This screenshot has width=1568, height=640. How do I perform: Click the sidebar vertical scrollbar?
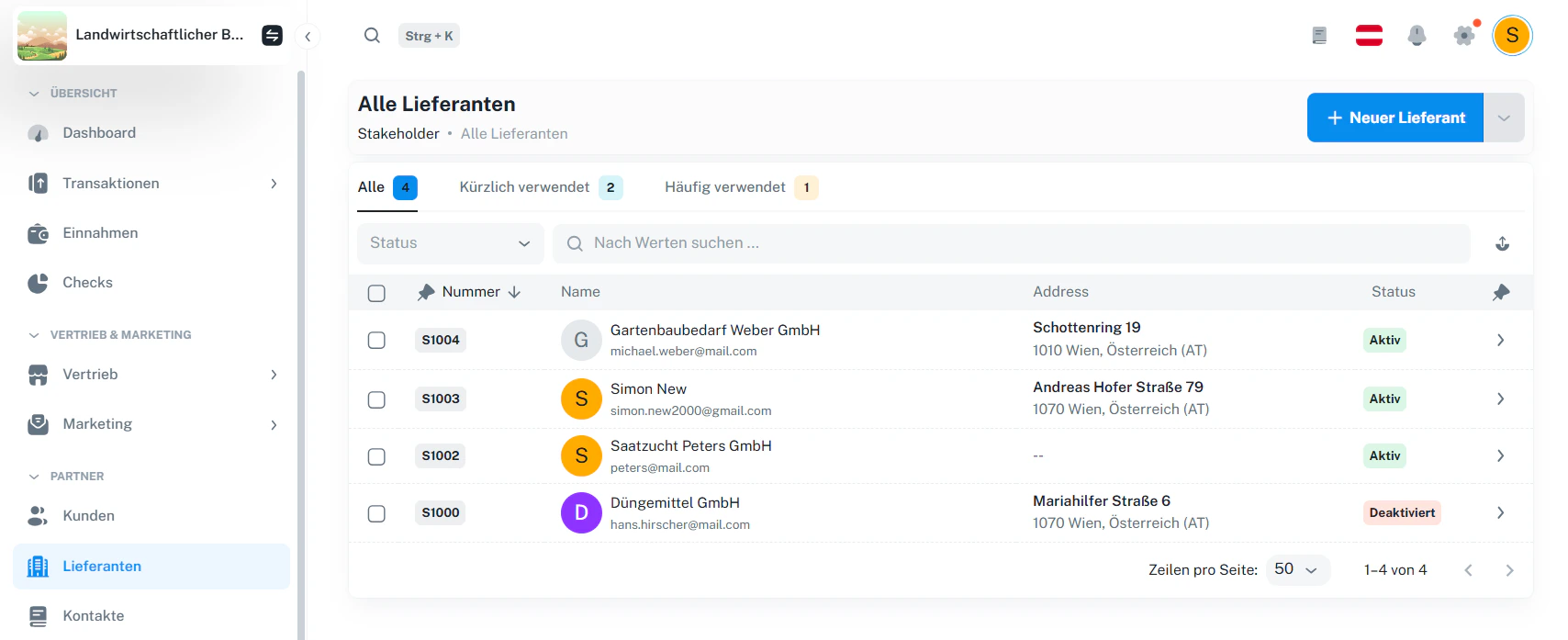pyautogui.click(x=300, y=354)
